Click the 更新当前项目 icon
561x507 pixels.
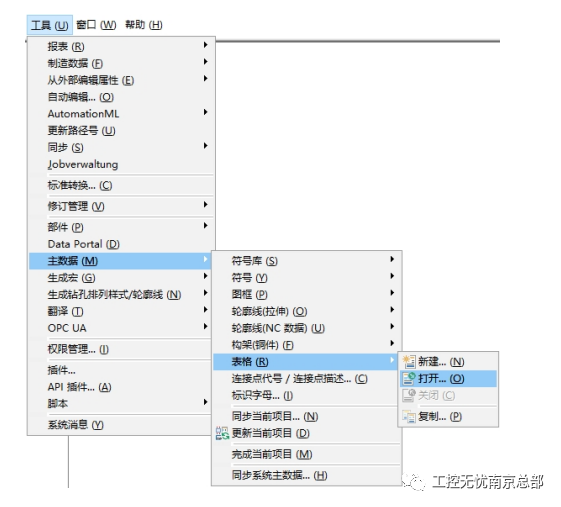(x=222, y=433)
